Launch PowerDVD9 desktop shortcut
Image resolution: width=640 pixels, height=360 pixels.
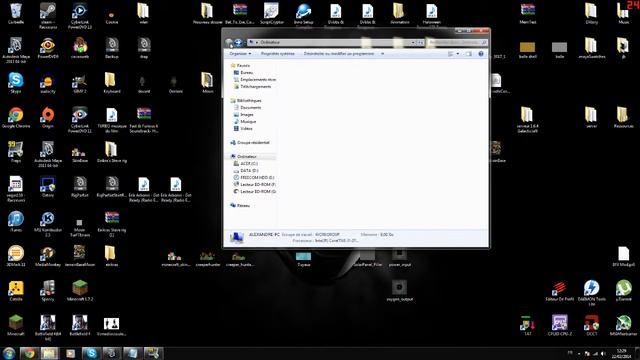point(47,48)
